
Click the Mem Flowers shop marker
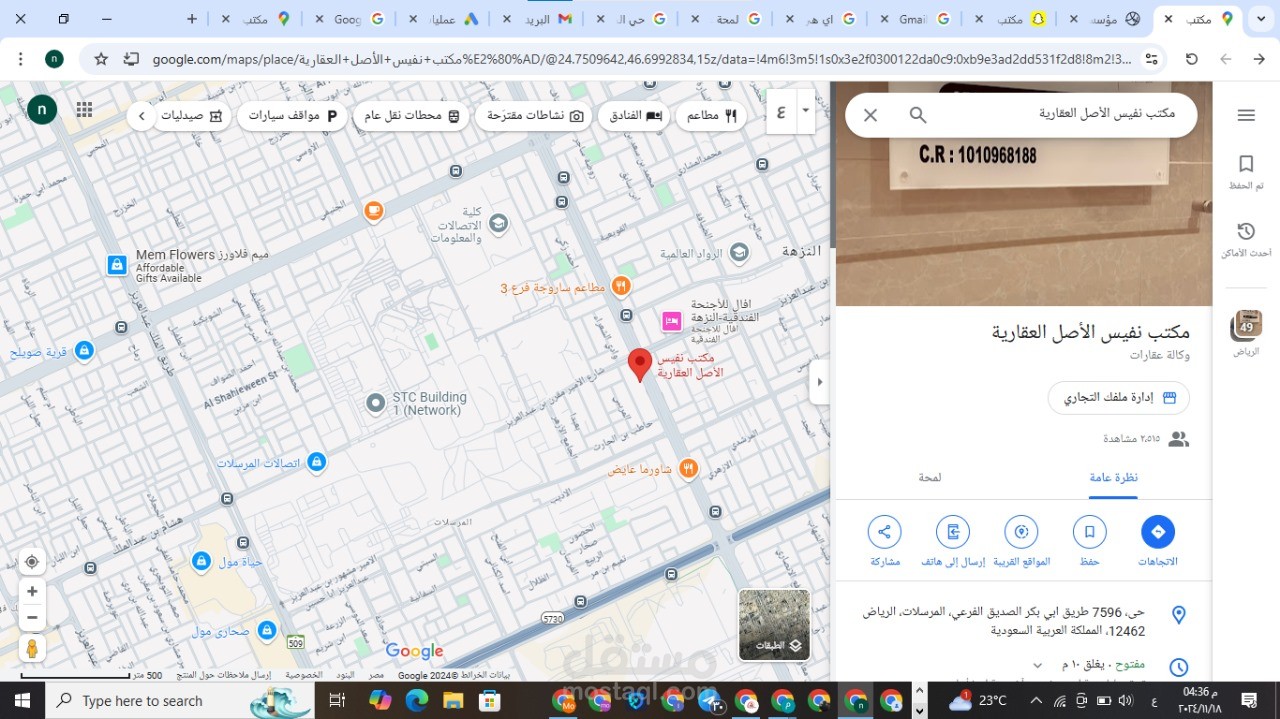click(117, 265)
